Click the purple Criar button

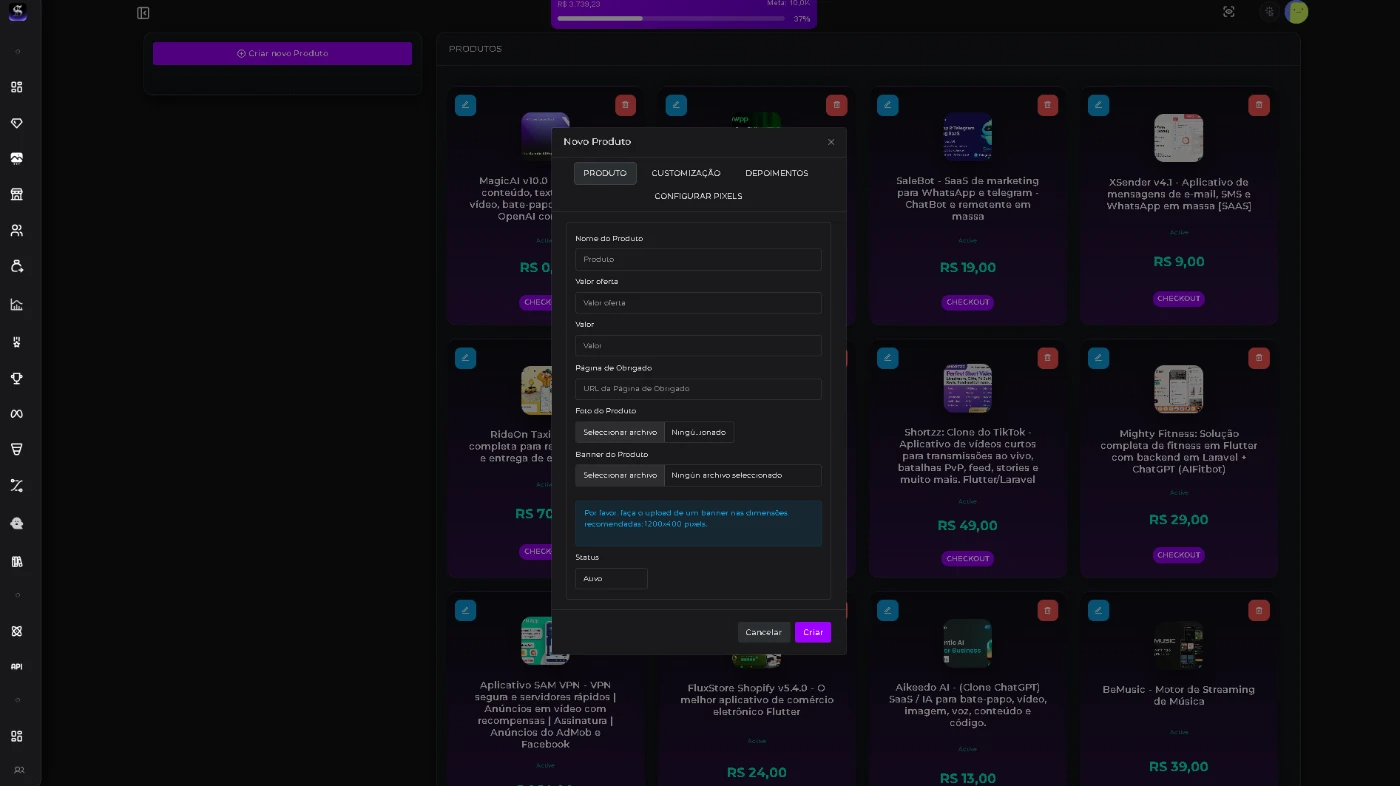pyautogui.click(x=812, y=632)
